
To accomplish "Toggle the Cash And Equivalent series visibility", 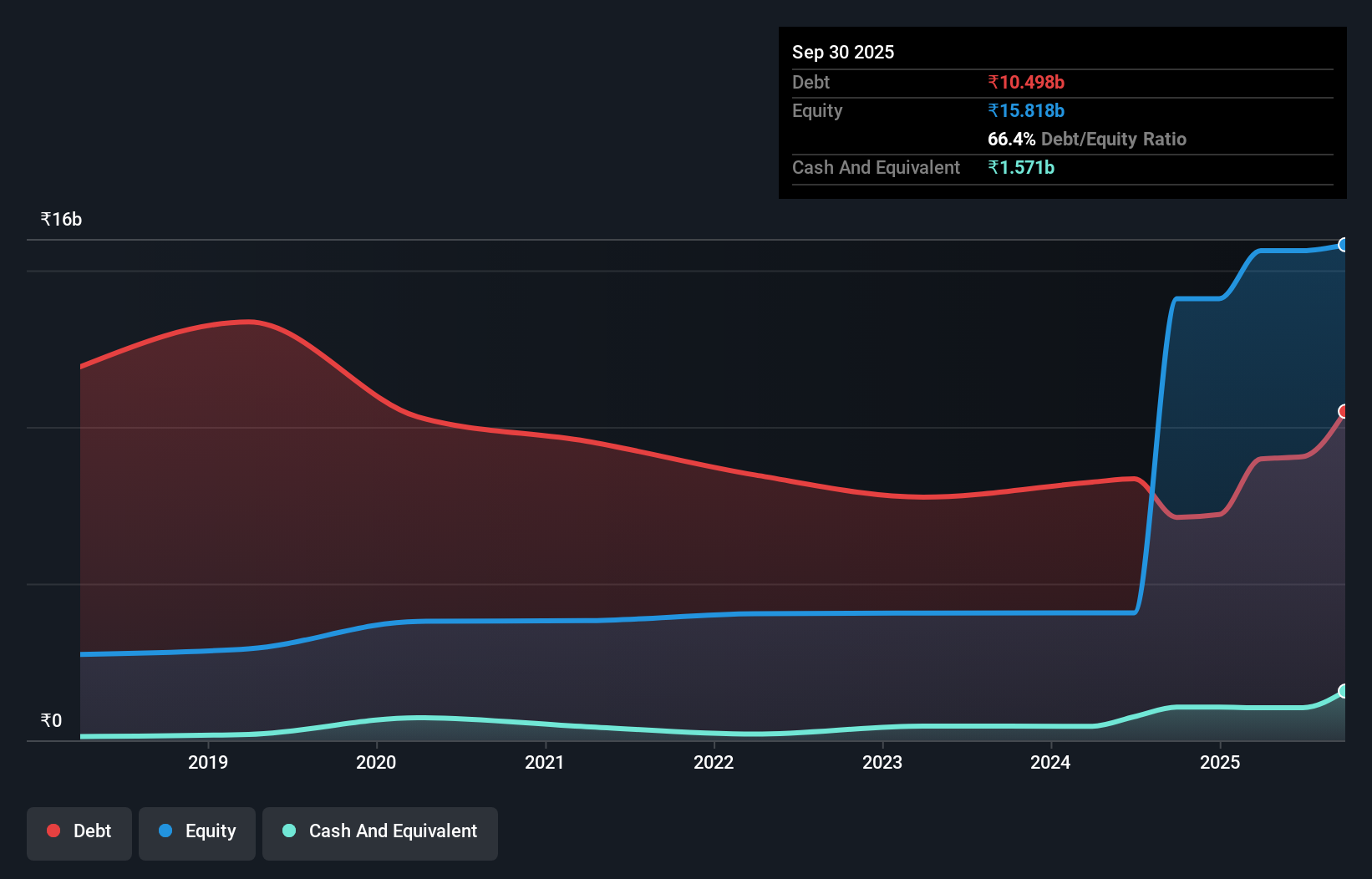I will [380, 833].
